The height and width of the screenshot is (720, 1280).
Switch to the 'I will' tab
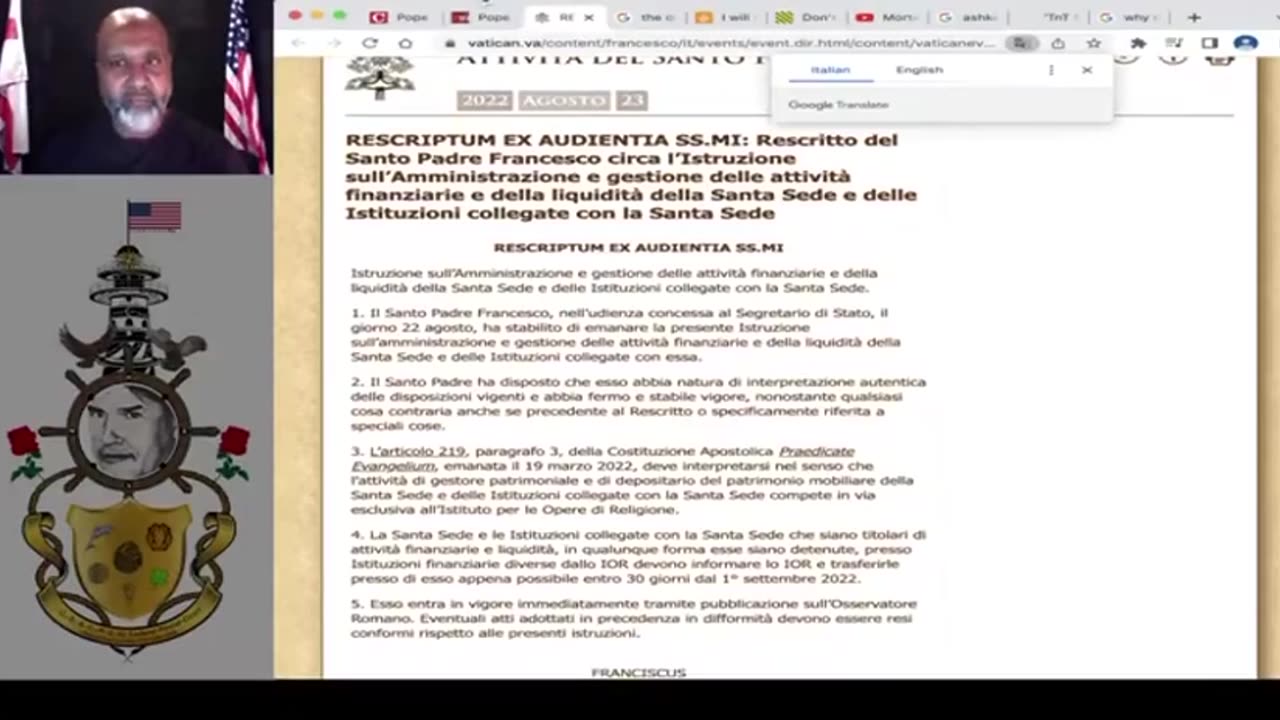pyautogui.click(x=727, y=17)
